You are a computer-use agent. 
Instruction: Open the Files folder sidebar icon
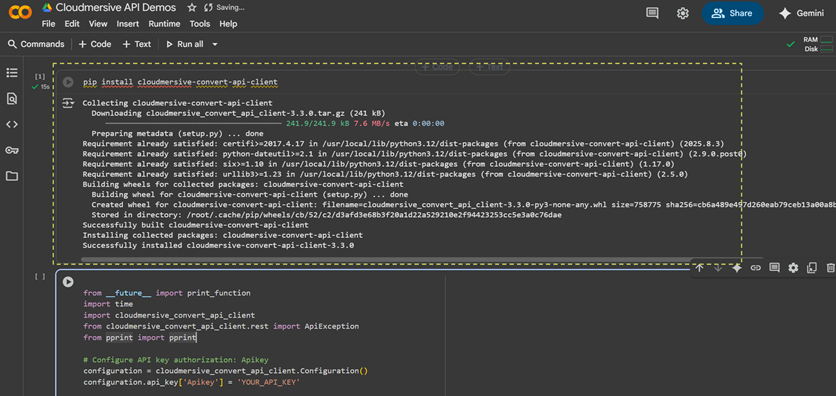pos(12,176)
